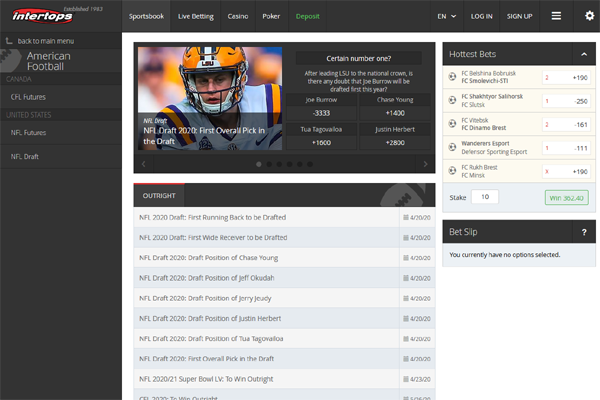The height and width of the screenshot is (400, 600).
Task: Bet on Justin Herbert at +2800
Action: [395, 142]
